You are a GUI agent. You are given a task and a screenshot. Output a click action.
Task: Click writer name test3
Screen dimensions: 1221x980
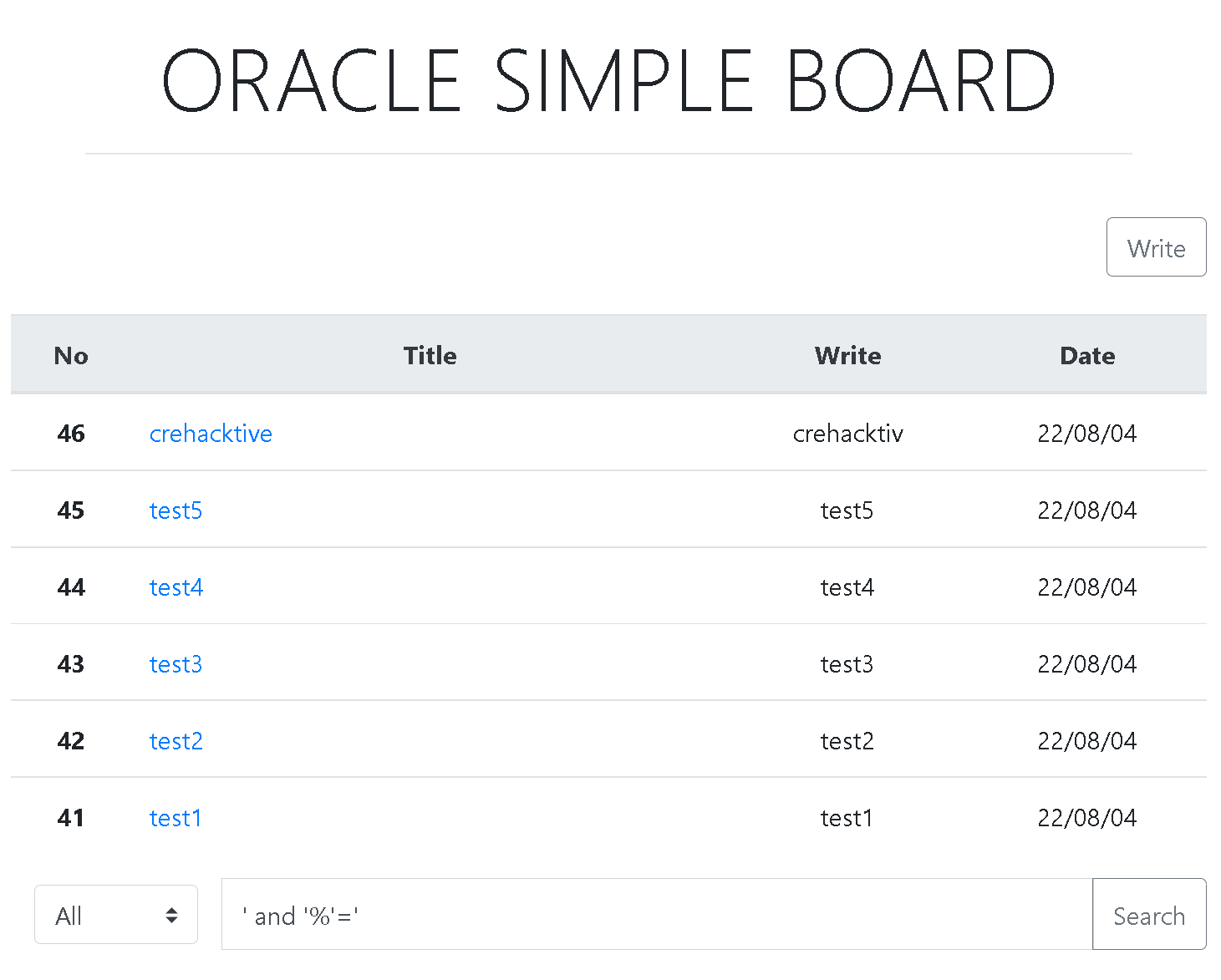847,664
